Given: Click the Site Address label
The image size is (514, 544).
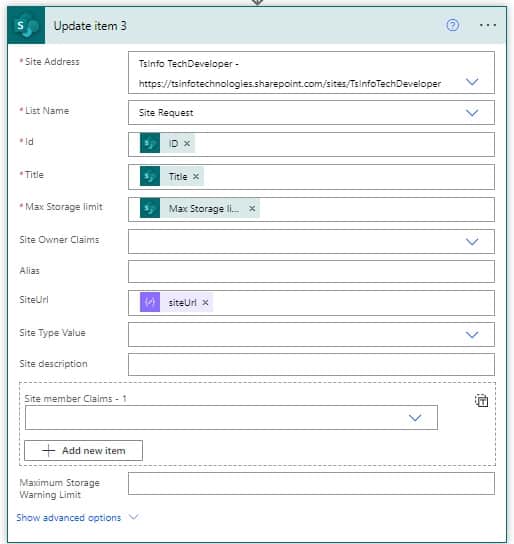Looking at the screenshot, I should pos(52,62).
